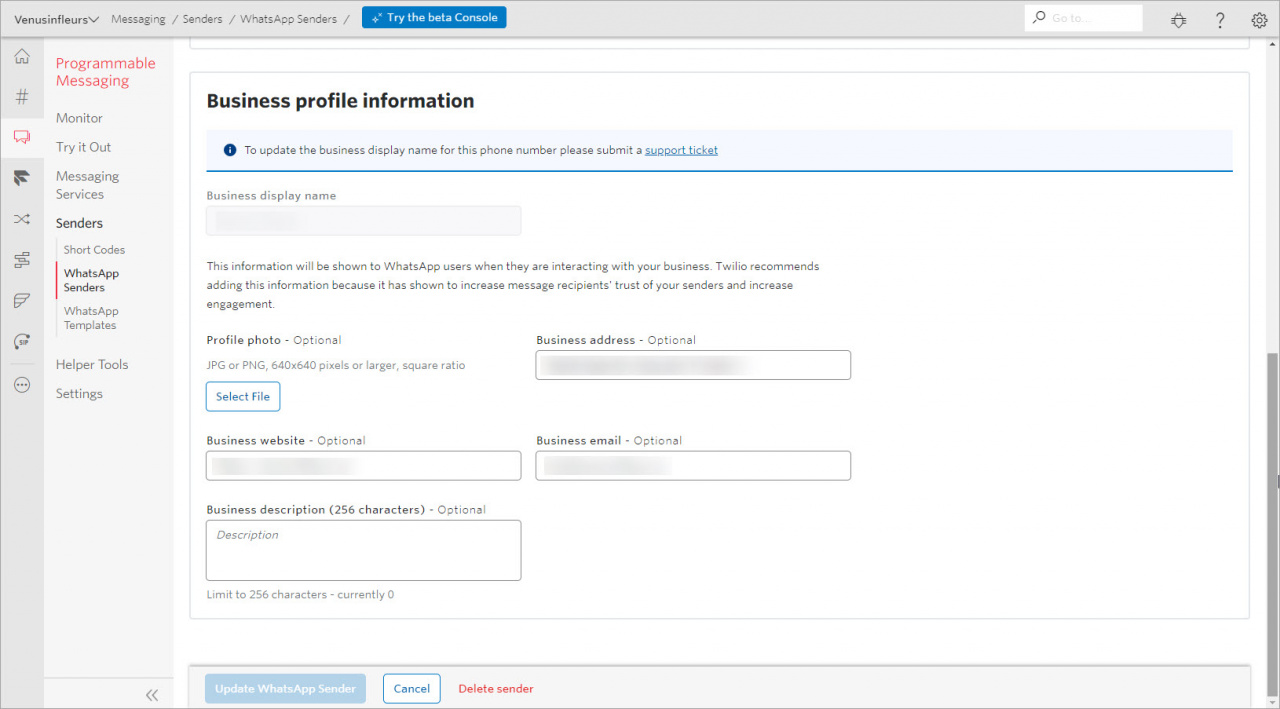
Task: Expand the Venusinfleurs account dropdown
Action: click(56, 19)
